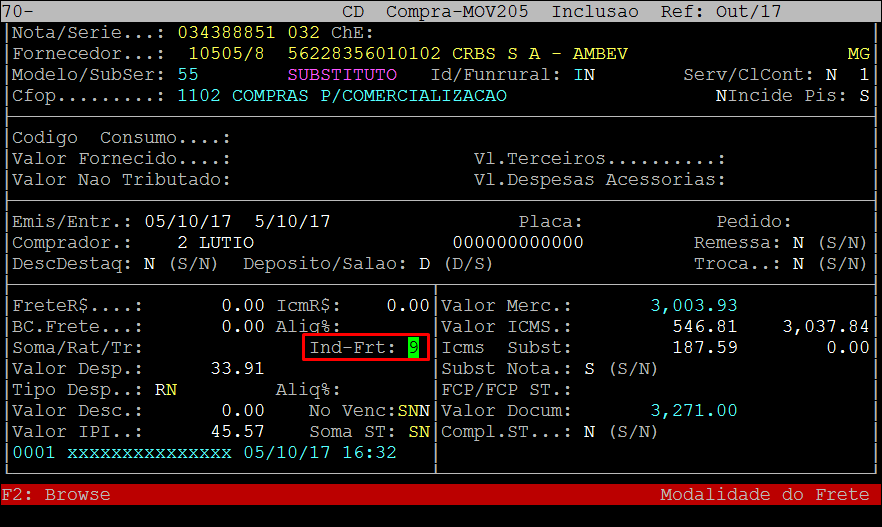Toggle the Remessa S/N value
The height and width of the screenshot is (527, 882).
(799, 243)
